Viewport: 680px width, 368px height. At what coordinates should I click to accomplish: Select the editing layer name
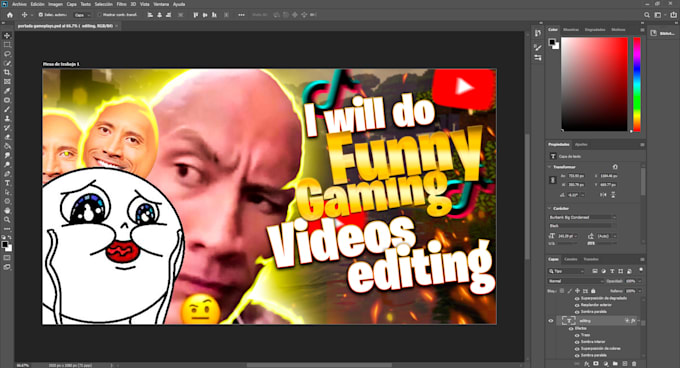point(585,321)
